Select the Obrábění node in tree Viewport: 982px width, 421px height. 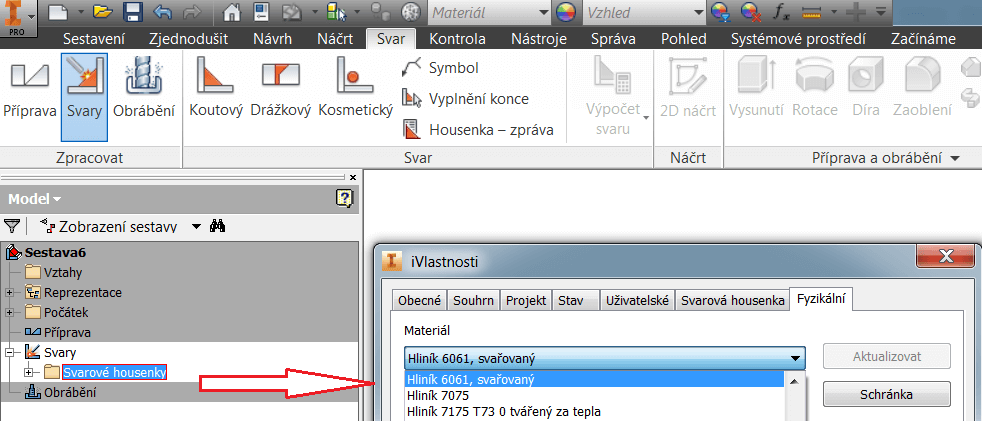pyautogui.click(x=59, y=393)
